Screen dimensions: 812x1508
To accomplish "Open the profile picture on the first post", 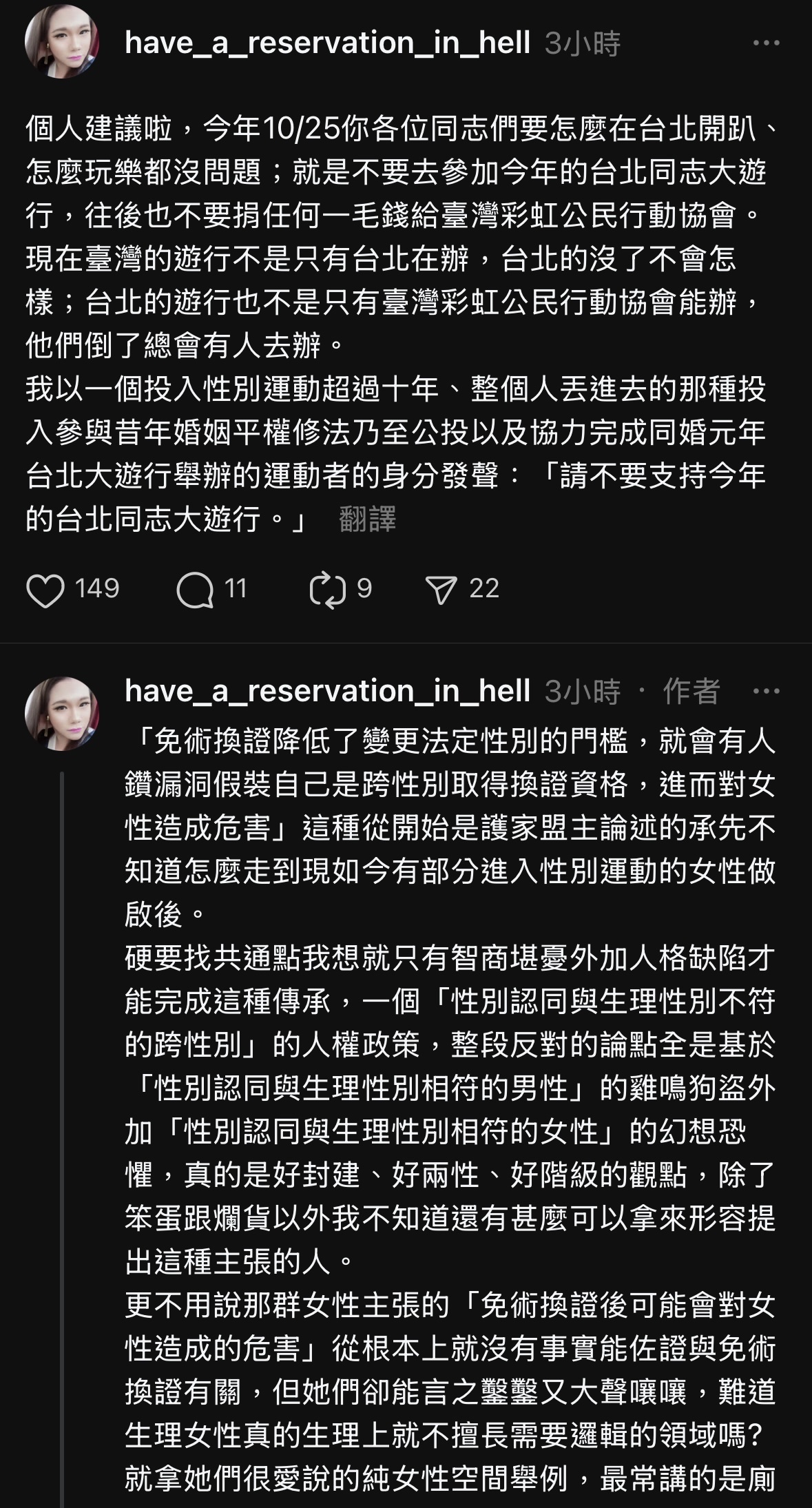I will point(61,43).
